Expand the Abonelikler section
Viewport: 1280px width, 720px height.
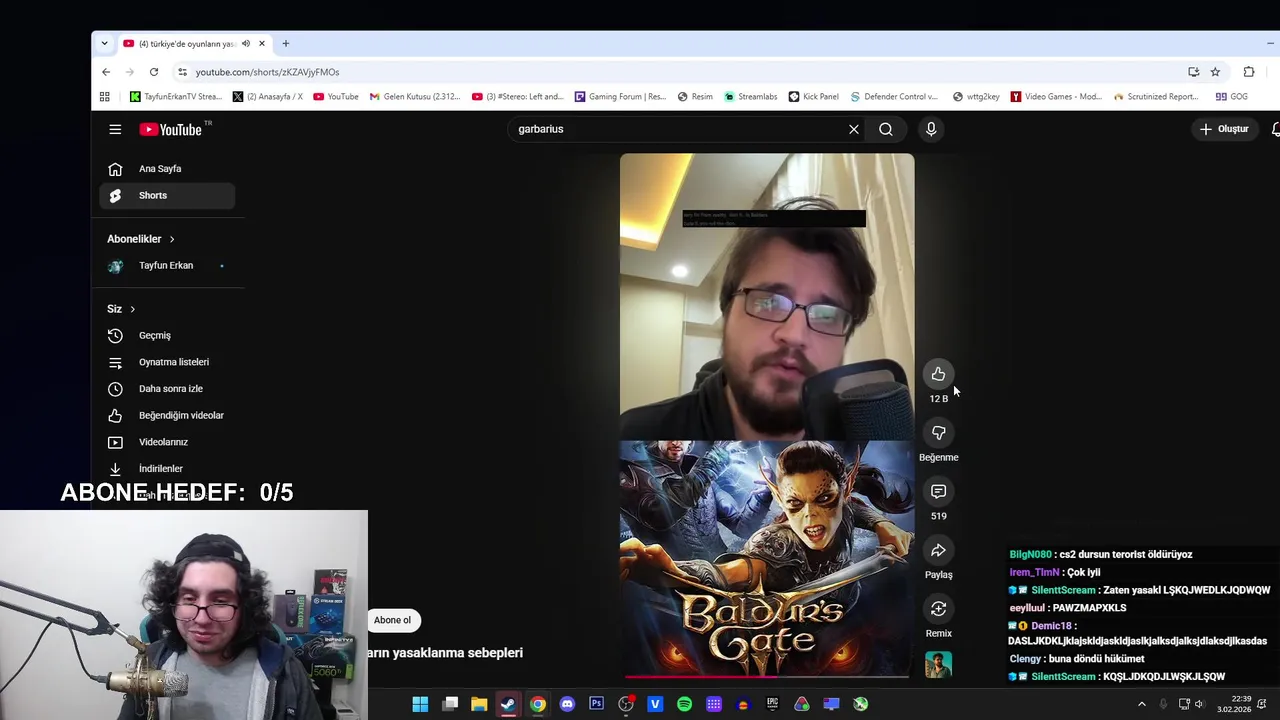141,239
